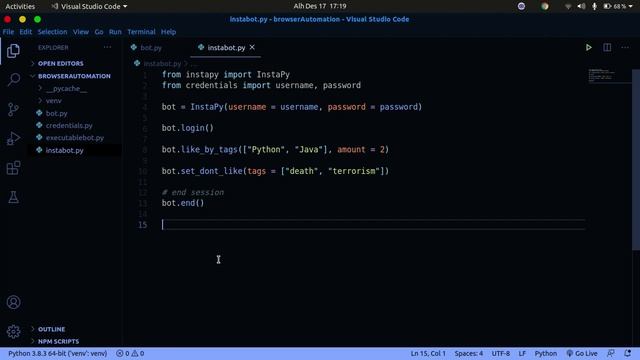This screenshot has height=360, width=640.
Task: Open the Manage gear icon
Action: 13,331
